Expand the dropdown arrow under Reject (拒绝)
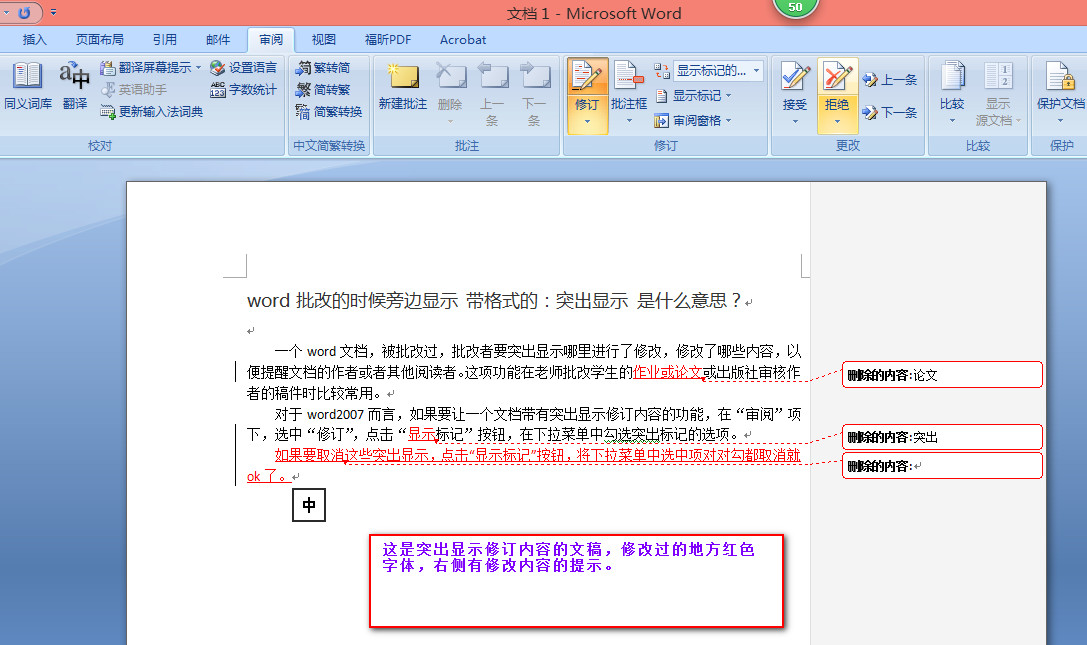The height and width of the screenshot is (645, 1087). pyautogui.click(x=837, y=122)
